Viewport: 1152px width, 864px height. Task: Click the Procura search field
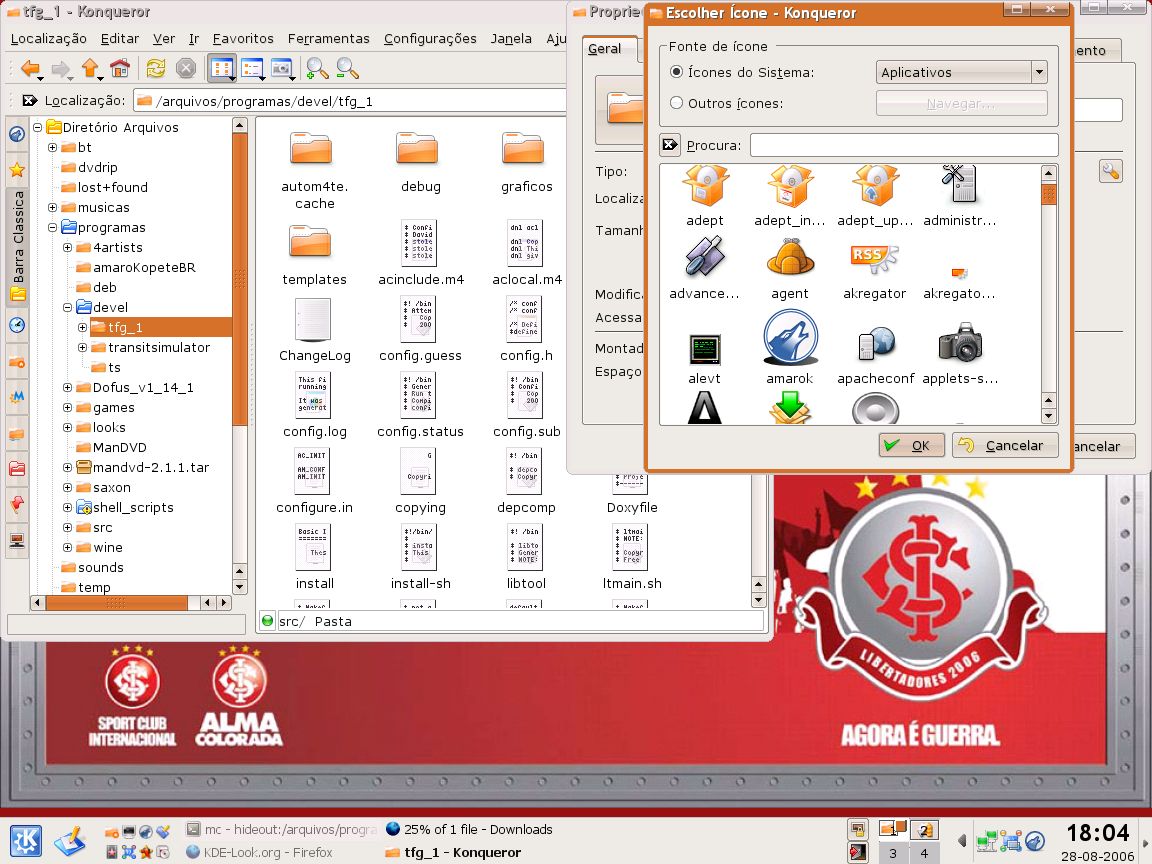click(x=904, y=145)
